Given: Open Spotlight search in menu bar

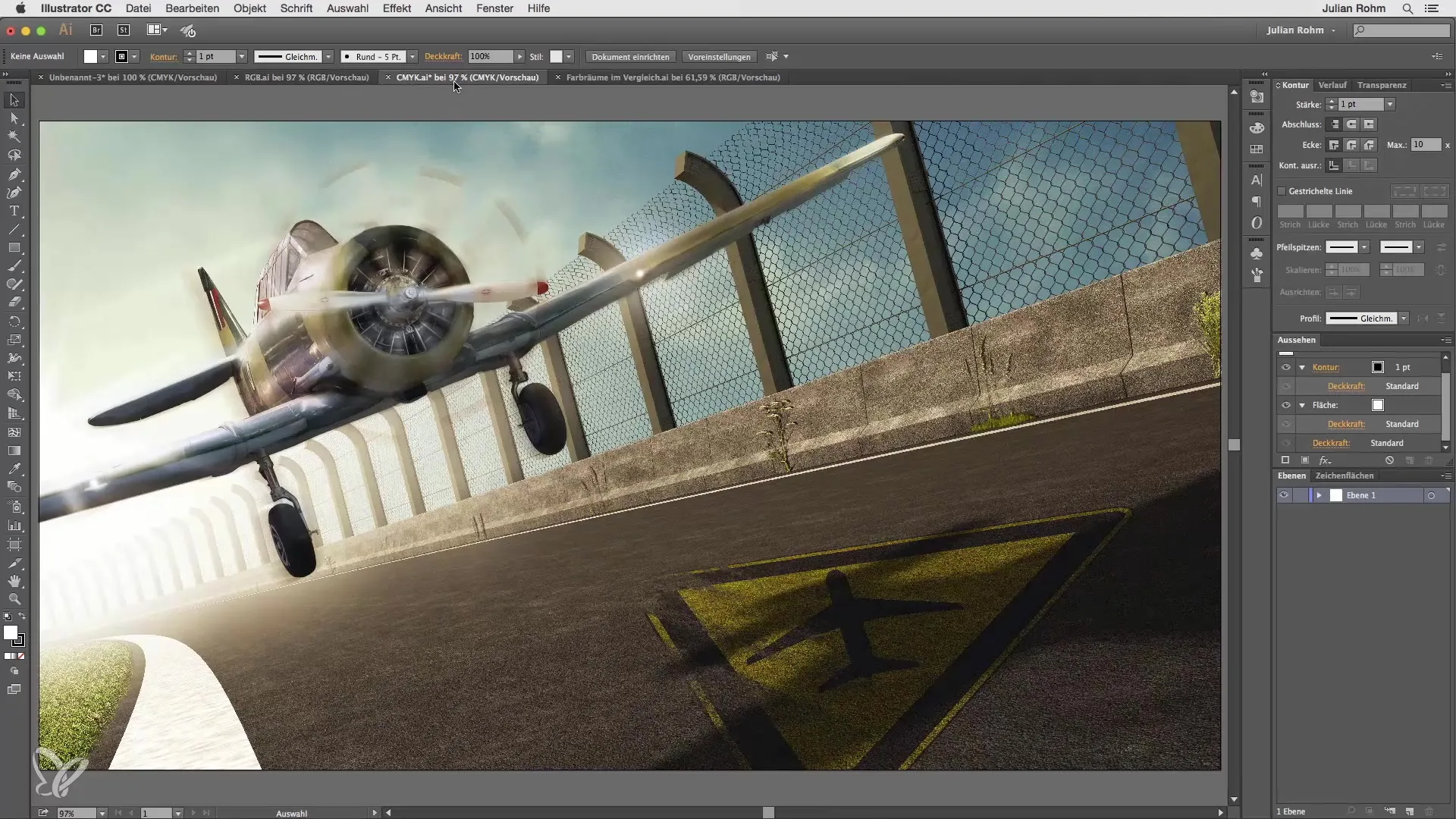Looking at the screenshot, I should 1407,8.
